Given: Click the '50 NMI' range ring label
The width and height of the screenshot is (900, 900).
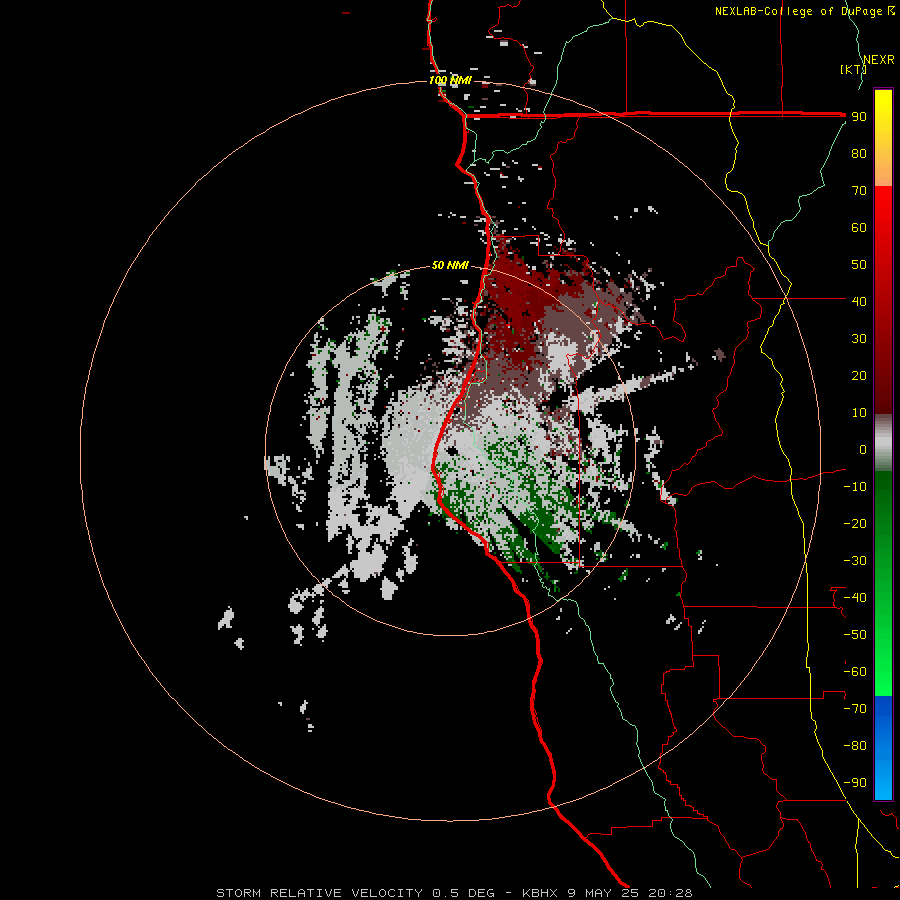Looking at the screenshot, I should pyautogui.click(x=451, y=265).
